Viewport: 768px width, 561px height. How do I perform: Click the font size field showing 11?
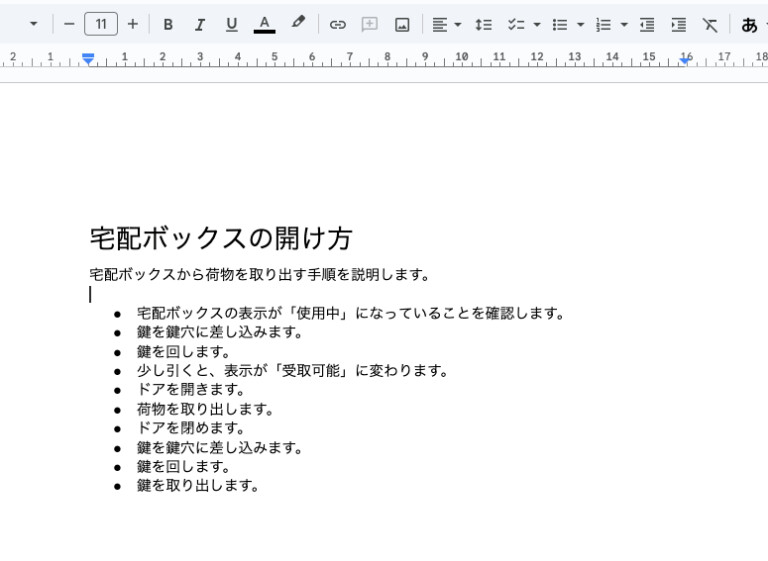[101, 24]
